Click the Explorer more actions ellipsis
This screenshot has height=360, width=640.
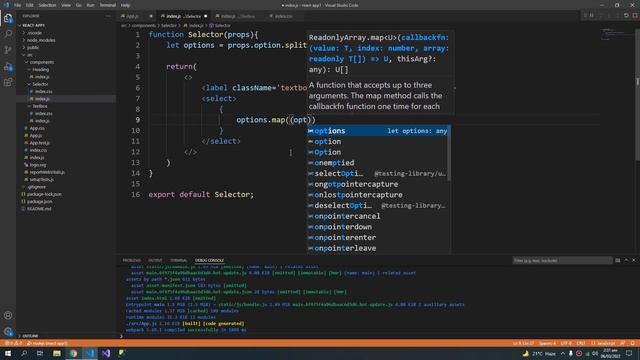pyautogui.click(x=108, y=16)
